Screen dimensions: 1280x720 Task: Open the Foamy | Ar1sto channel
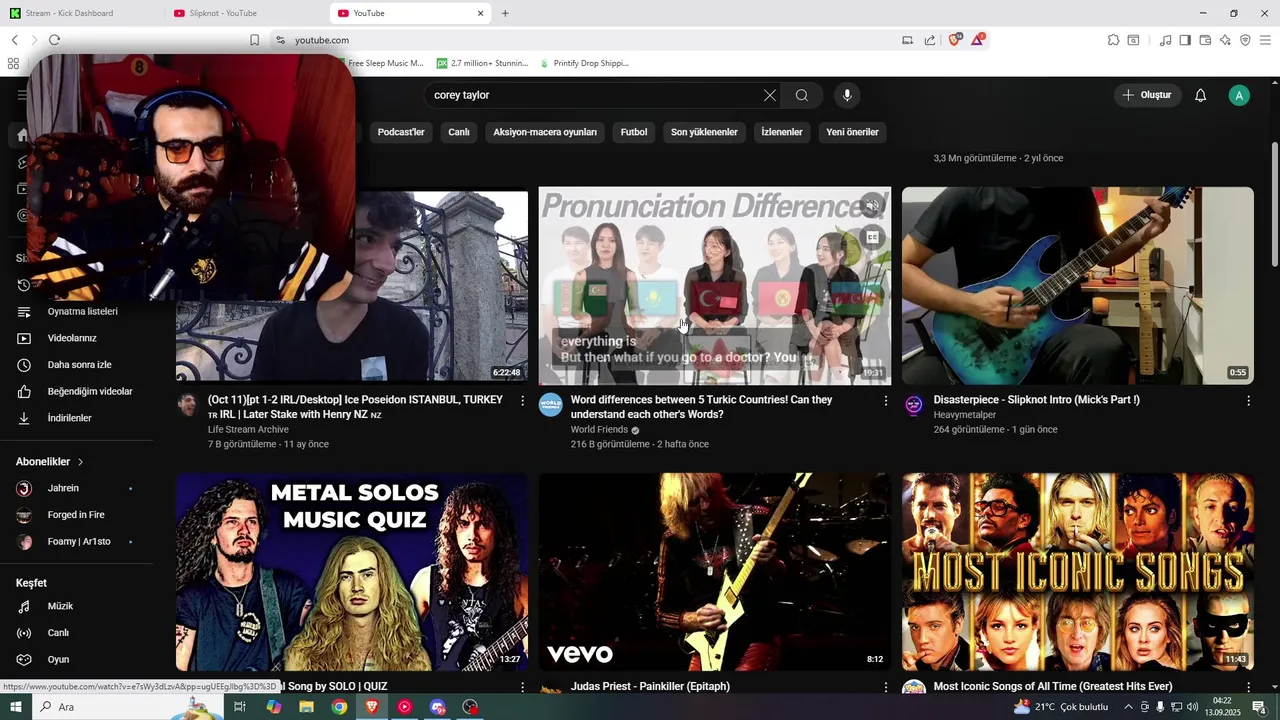tap(80, 542)
